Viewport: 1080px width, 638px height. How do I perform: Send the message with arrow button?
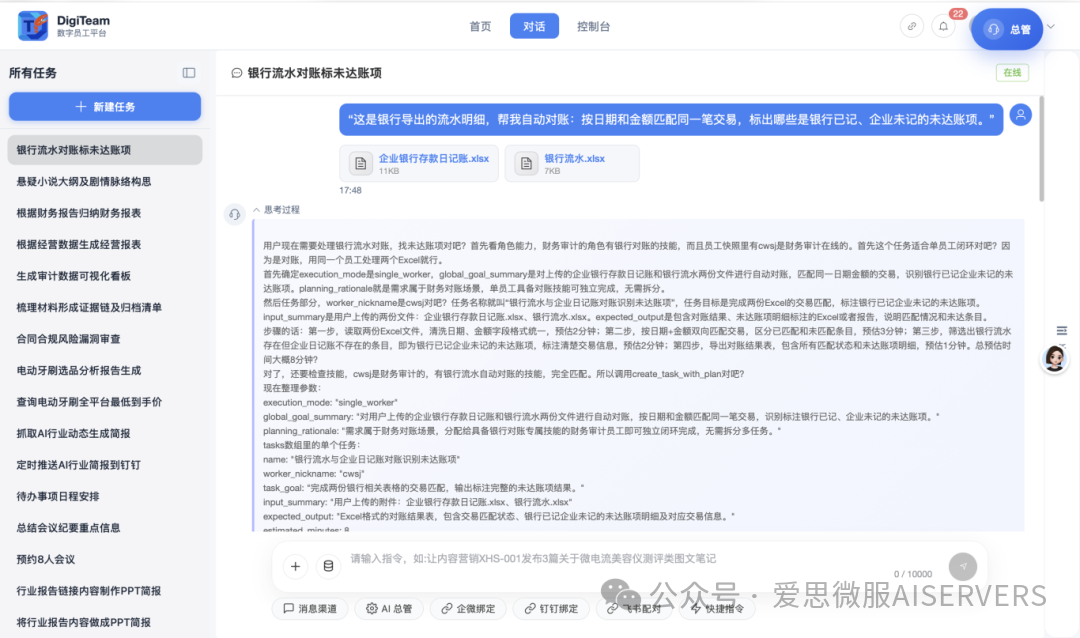coord(963,566)
